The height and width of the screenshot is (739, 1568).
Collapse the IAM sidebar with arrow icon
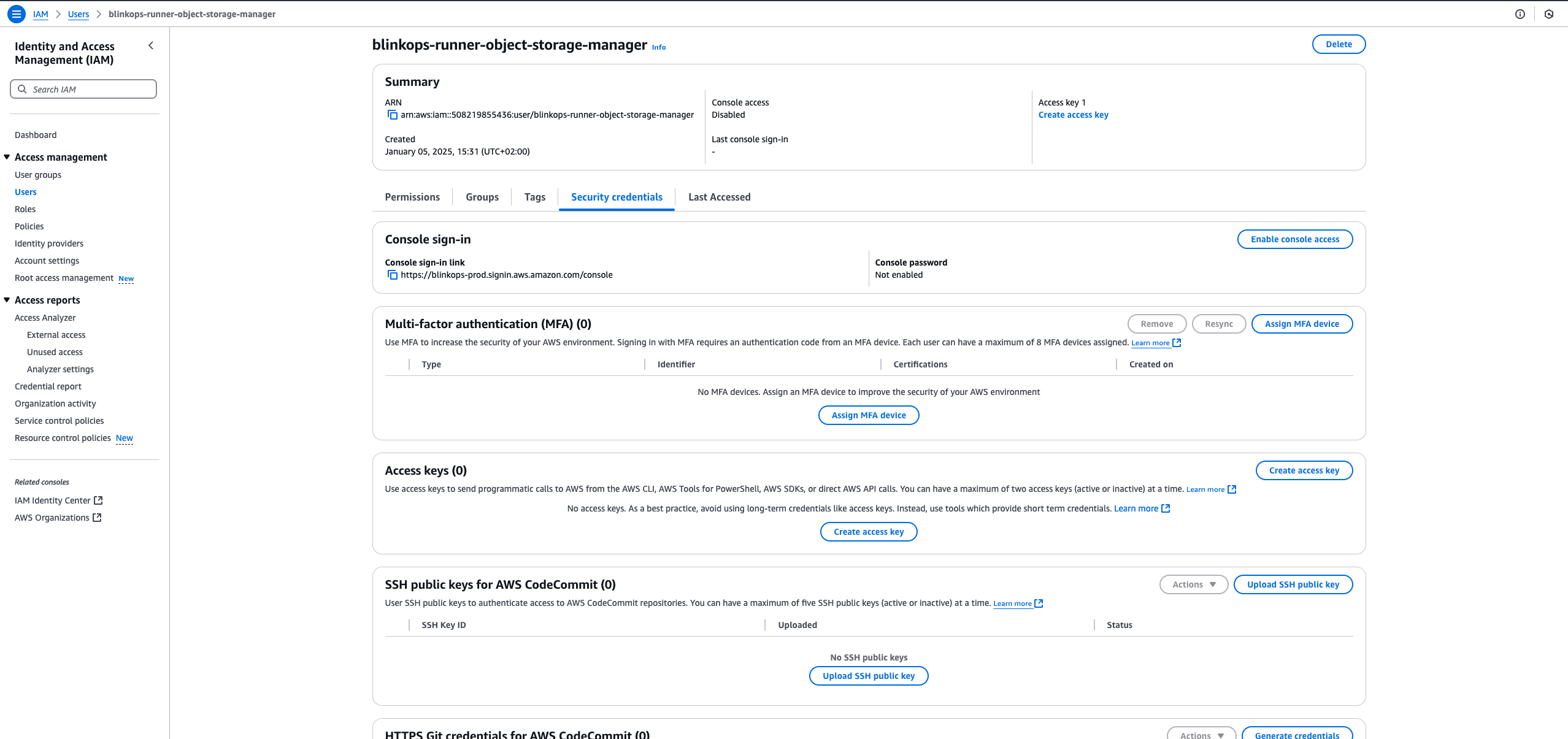(x=151, y=46)
